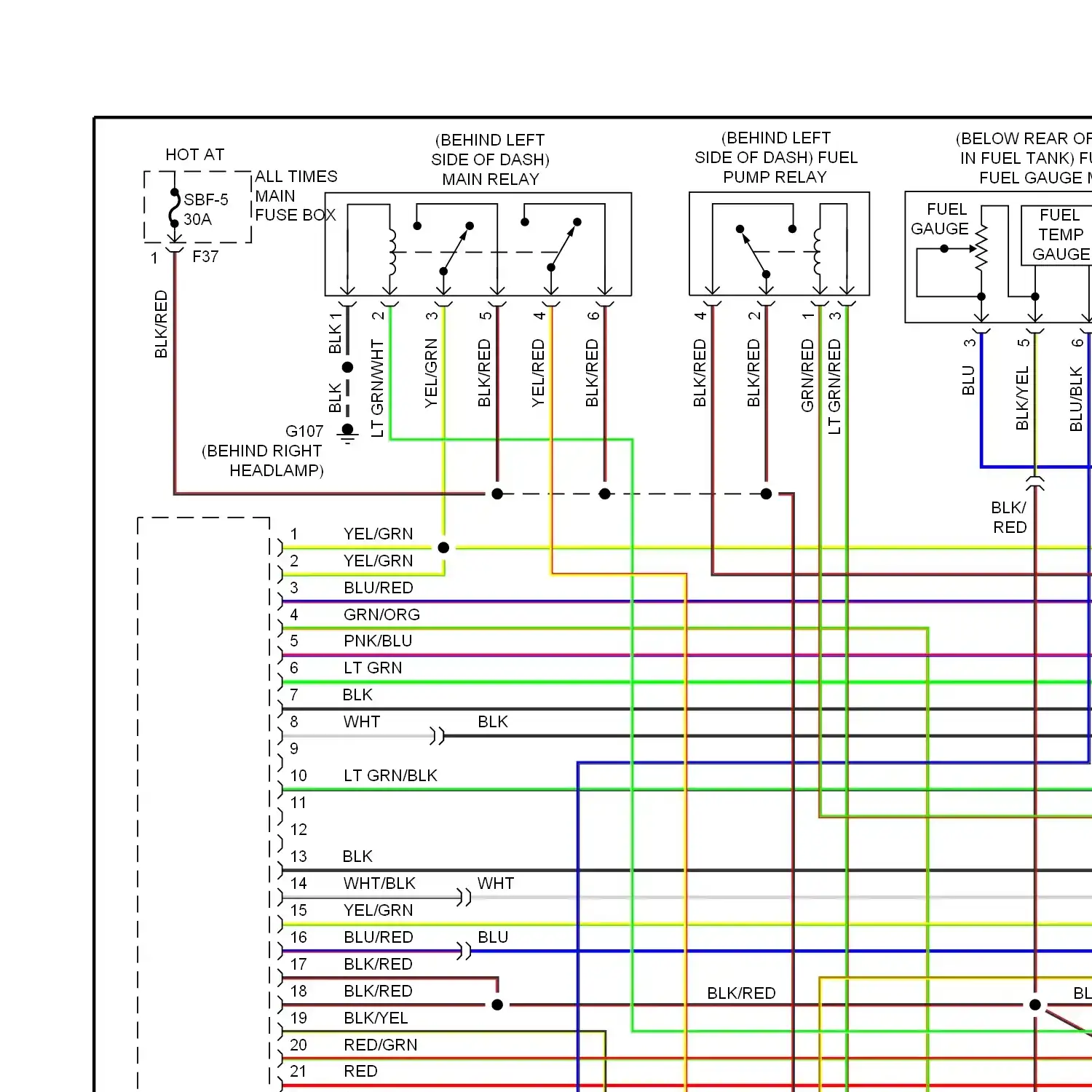
Task: Click the LT GRN/WHT wire label on main relay
Action: [x=377, y=388]
